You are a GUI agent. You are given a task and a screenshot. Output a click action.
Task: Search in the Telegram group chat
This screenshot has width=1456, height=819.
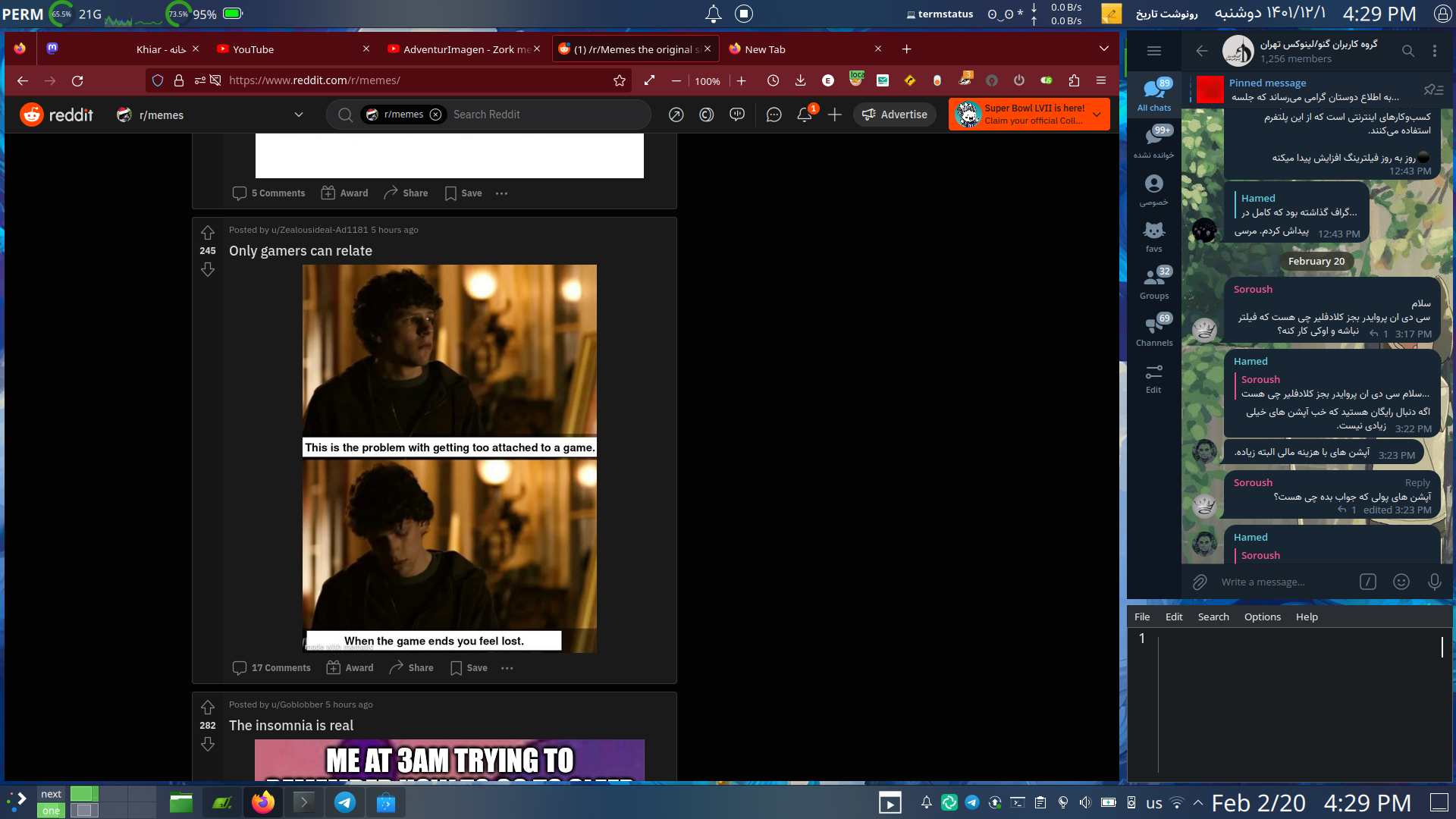point(1407,51)
